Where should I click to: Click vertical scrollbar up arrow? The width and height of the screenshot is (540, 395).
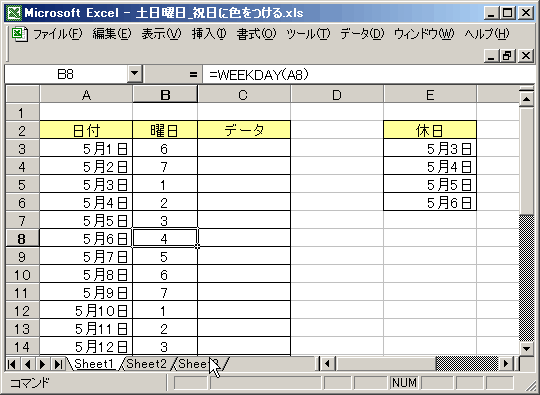click(527, 99)
